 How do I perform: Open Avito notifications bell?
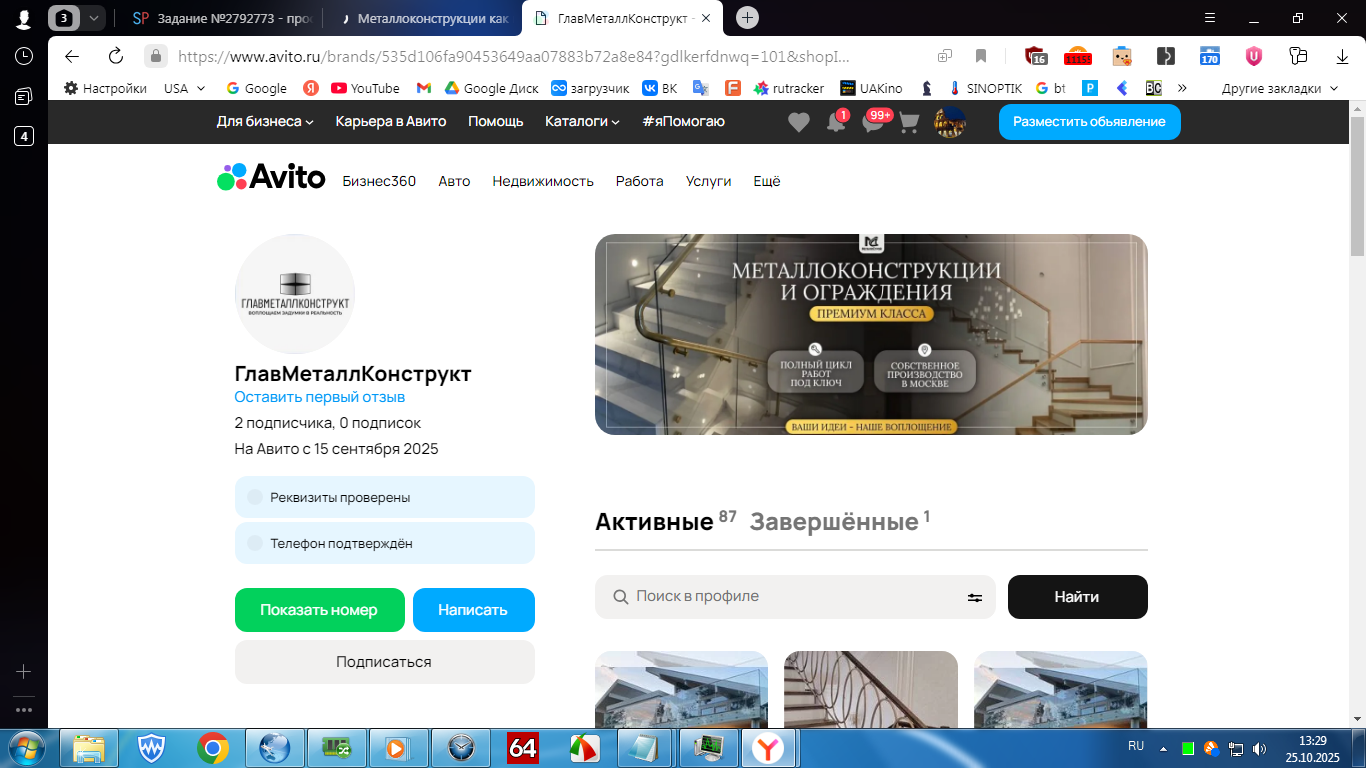tap(836, 122)
